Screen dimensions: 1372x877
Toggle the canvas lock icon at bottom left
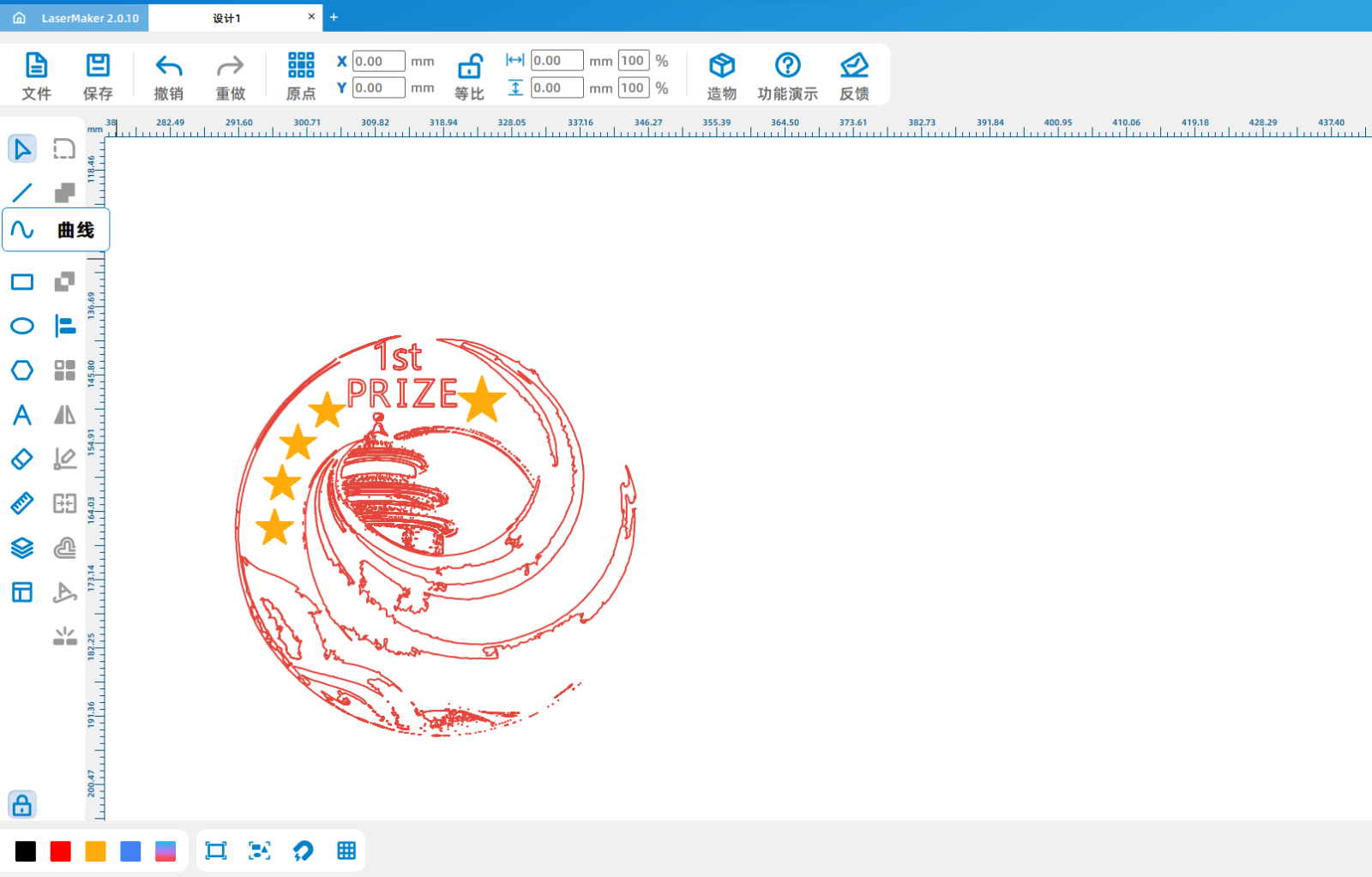coord(22,805)
